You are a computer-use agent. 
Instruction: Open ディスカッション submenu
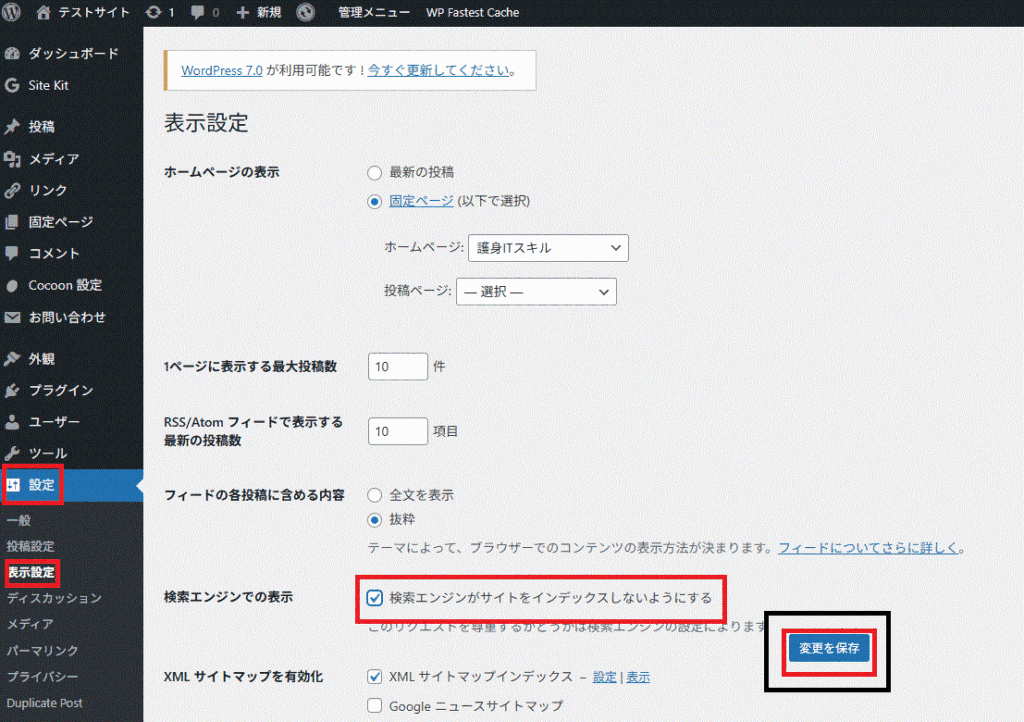click(54, 598)
